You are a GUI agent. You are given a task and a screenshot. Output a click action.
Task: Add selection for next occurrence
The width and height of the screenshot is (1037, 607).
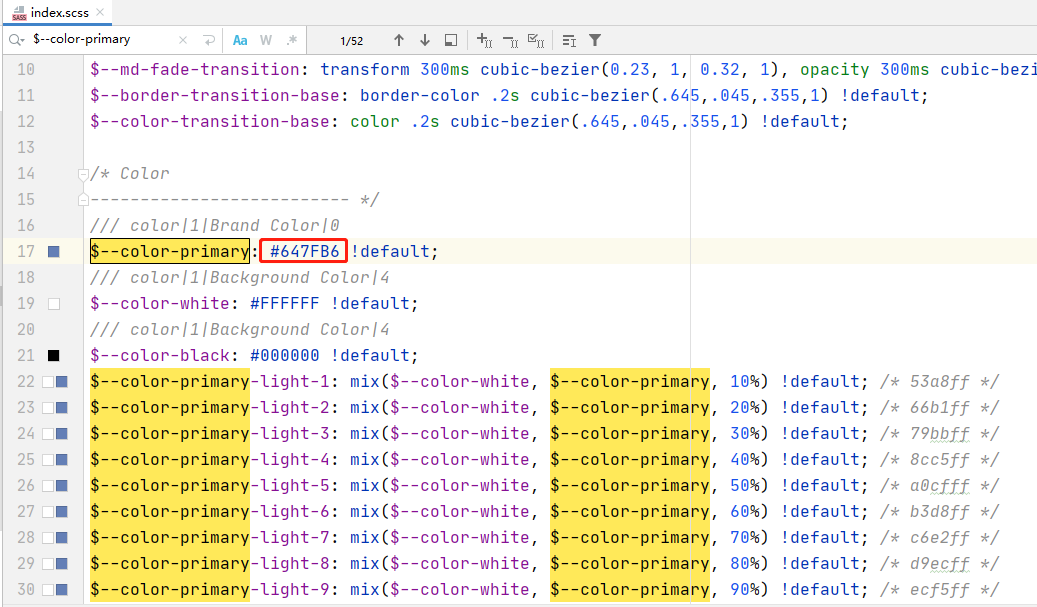point(484,41)
